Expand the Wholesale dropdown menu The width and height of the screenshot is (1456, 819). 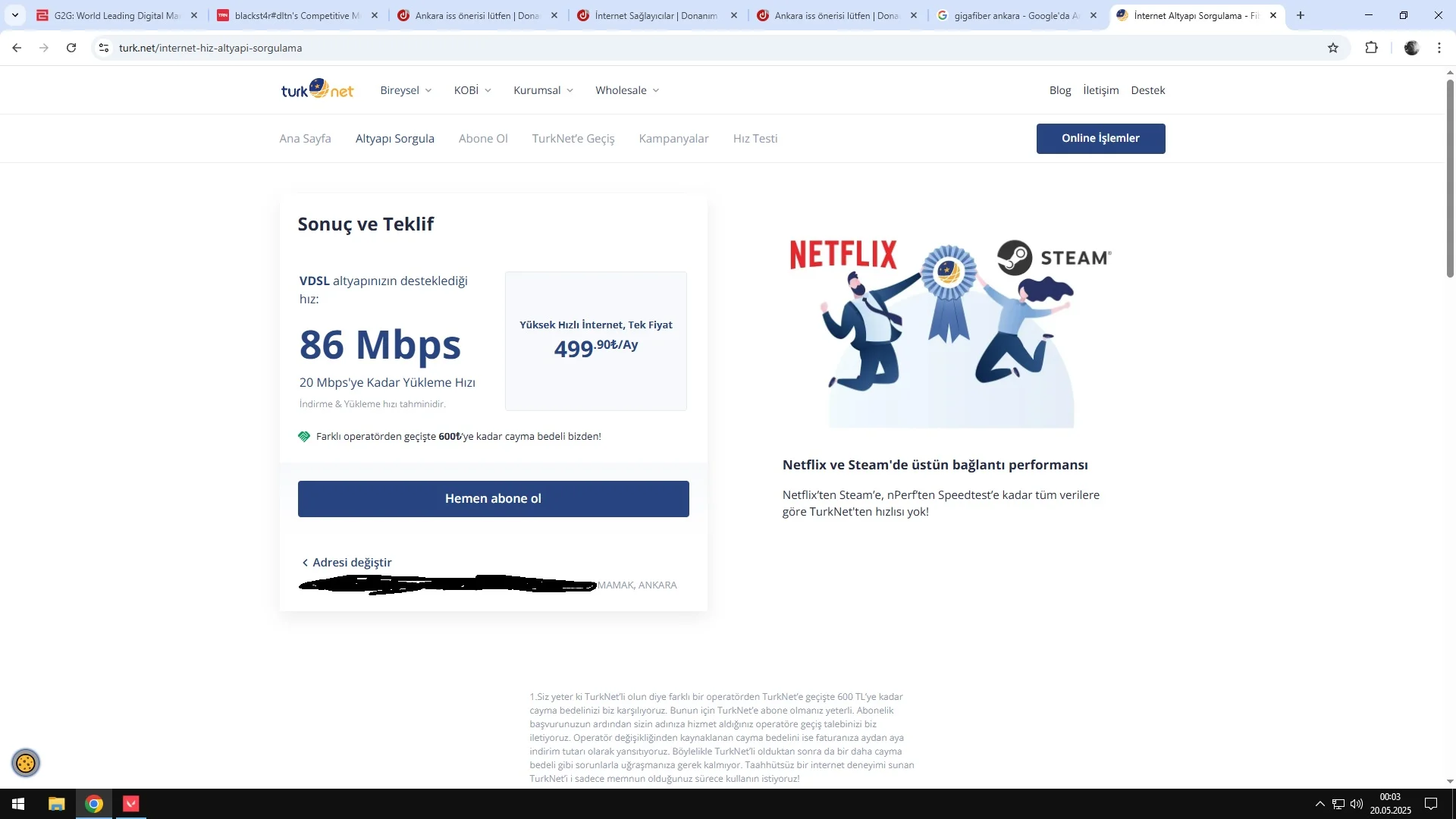pyautogui.click(x=627, y=90)
